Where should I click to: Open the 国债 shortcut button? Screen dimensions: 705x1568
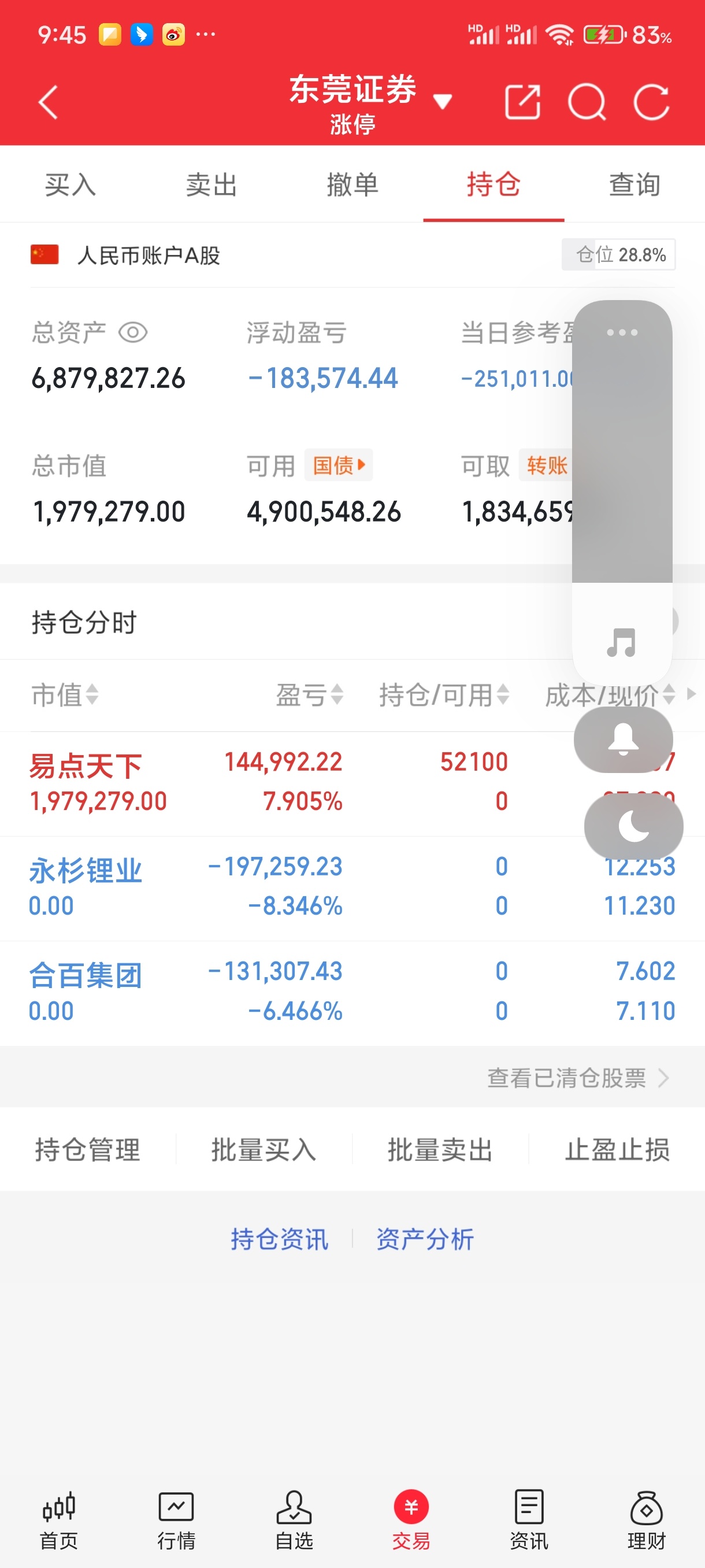(339, 465)
